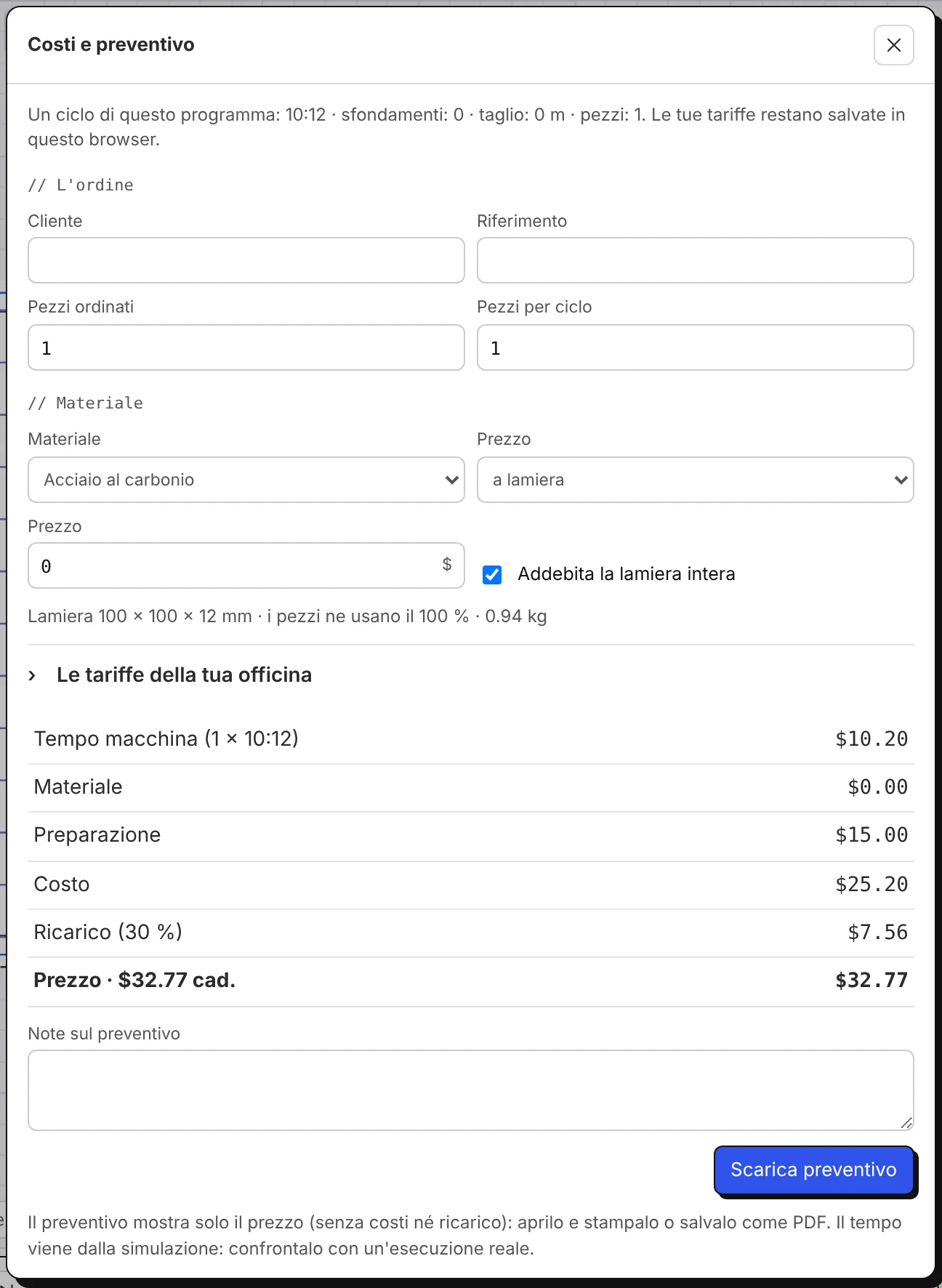Close the Costi e preventivo dialog
This screenshot has height=1288, width=942.
893,45
